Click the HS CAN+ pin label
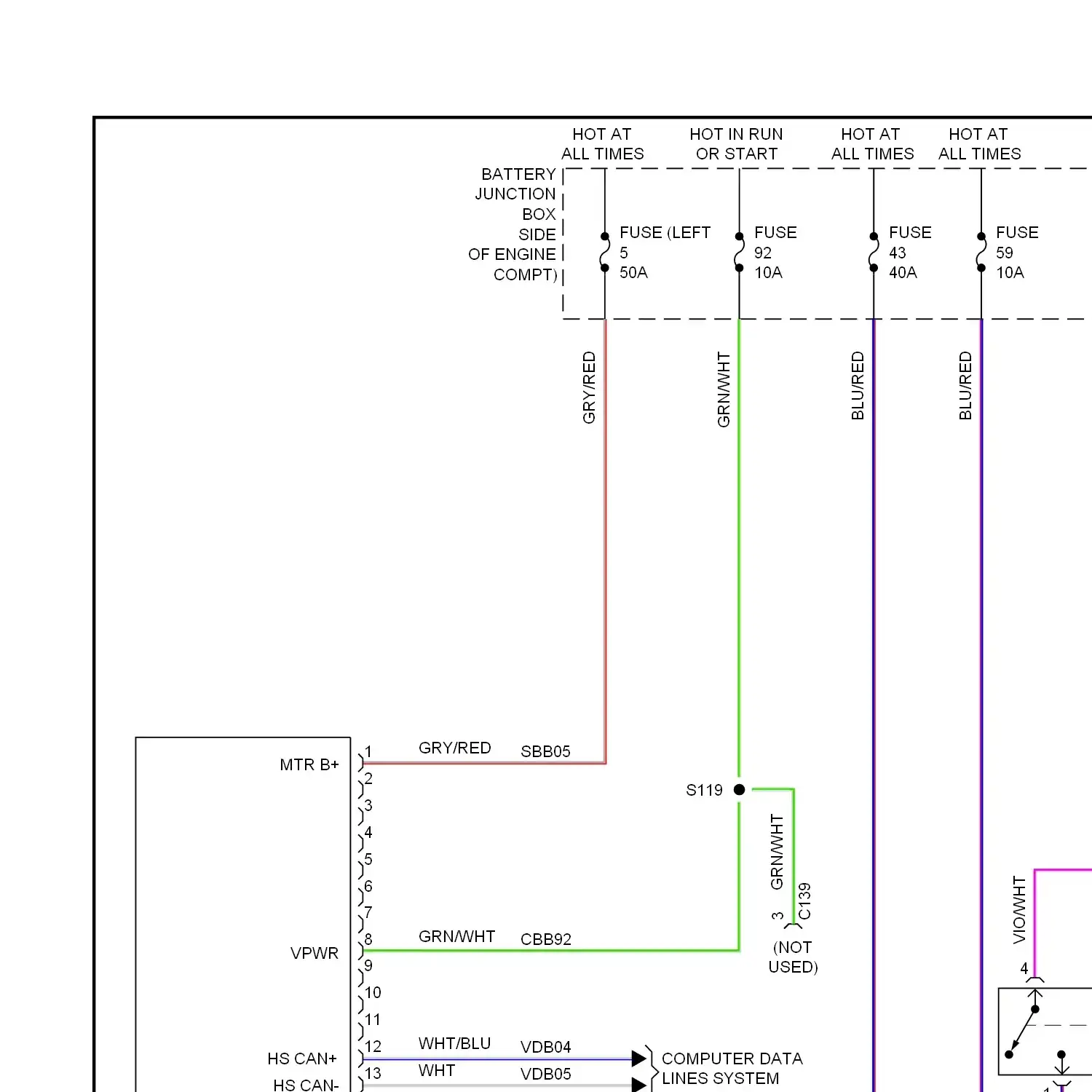 [x=302, y=1059]
